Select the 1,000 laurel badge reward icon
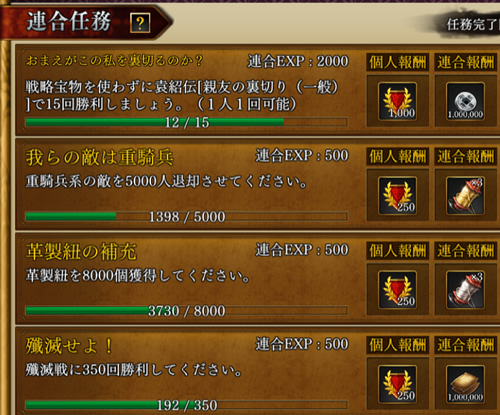This screenshot has width=500, height=415. (397, 101)
